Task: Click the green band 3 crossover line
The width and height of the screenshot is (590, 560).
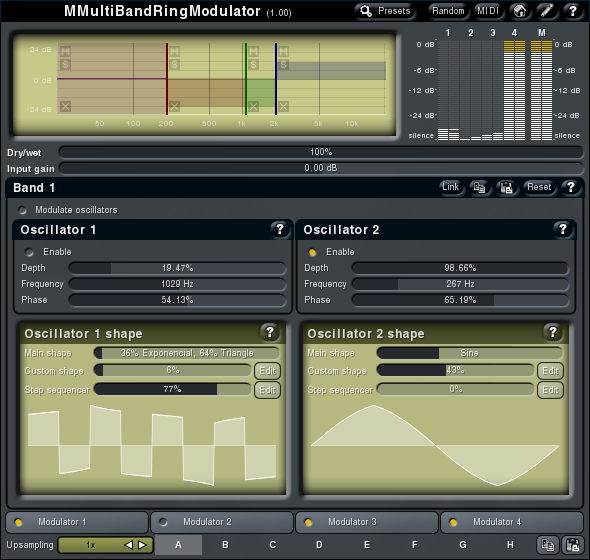Action: pos(246,79)
